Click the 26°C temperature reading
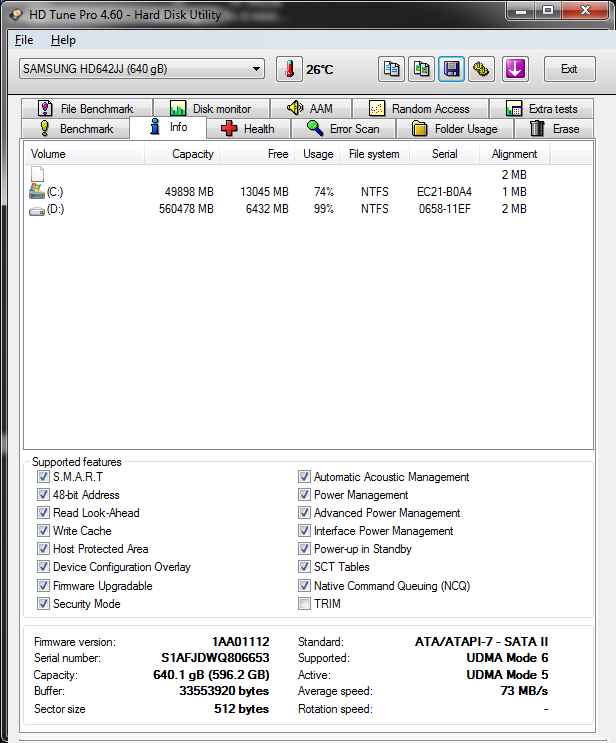Viewport: 616px width, 743px height. (x=319, y=70)
